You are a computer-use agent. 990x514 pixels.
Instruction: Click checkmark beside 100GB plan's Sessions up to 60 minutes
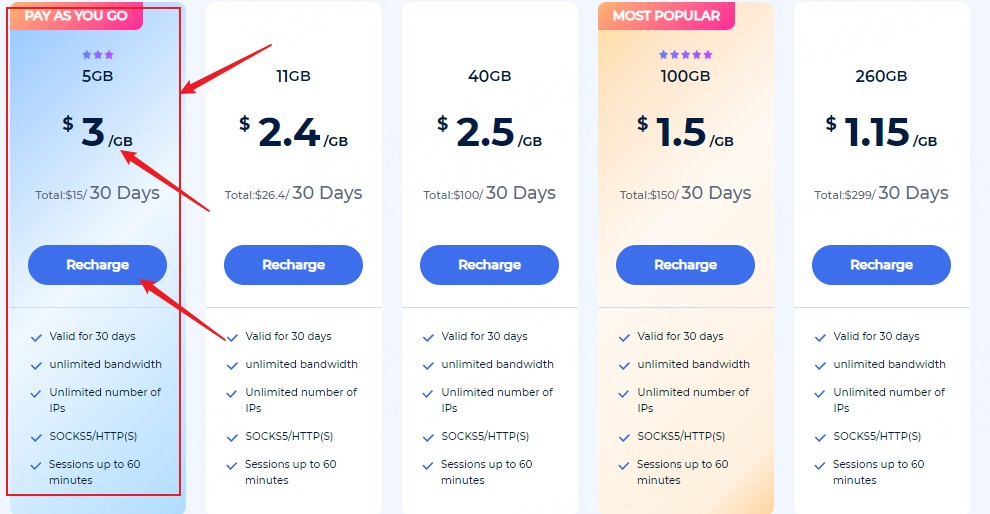[x=625, y=465]
